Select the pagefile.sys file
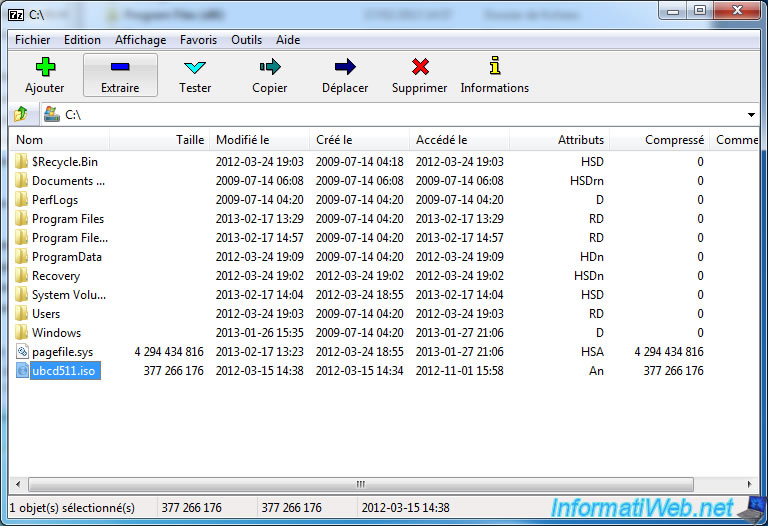Screen dimensions: 768x526 62,352
